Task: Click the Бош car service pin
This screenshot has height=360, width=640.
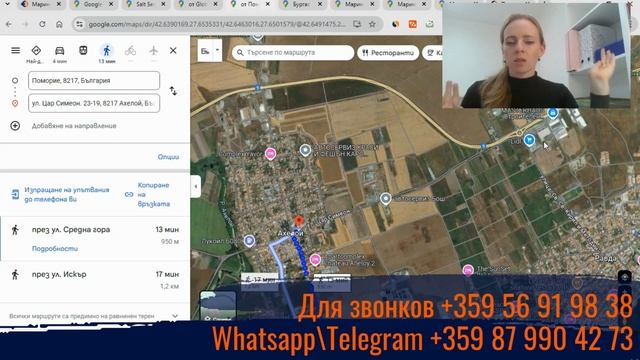Action: point(385,198)
